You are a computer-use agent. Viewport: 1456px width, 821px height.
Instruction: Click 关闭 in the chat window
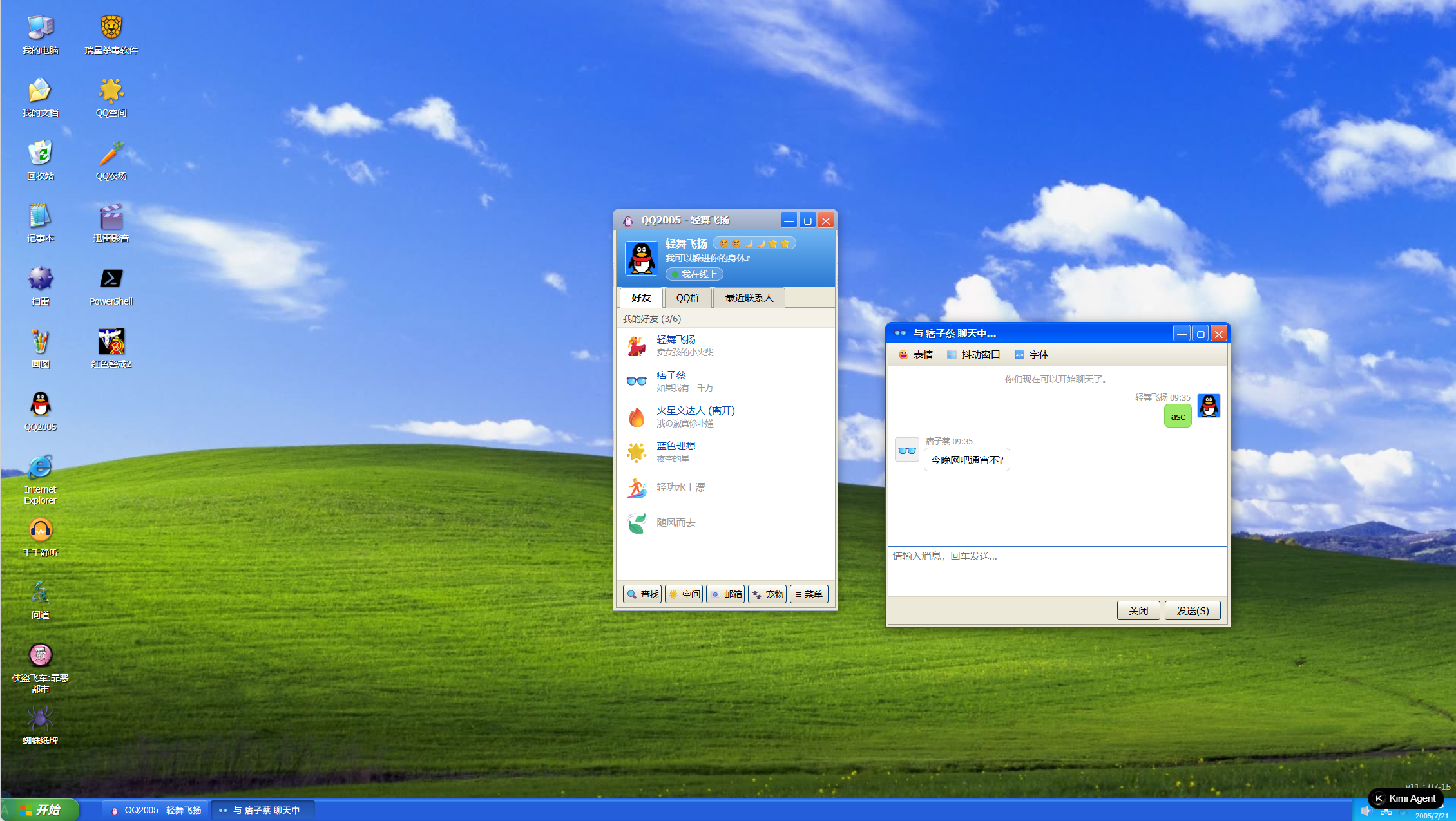coord(1138,610)
